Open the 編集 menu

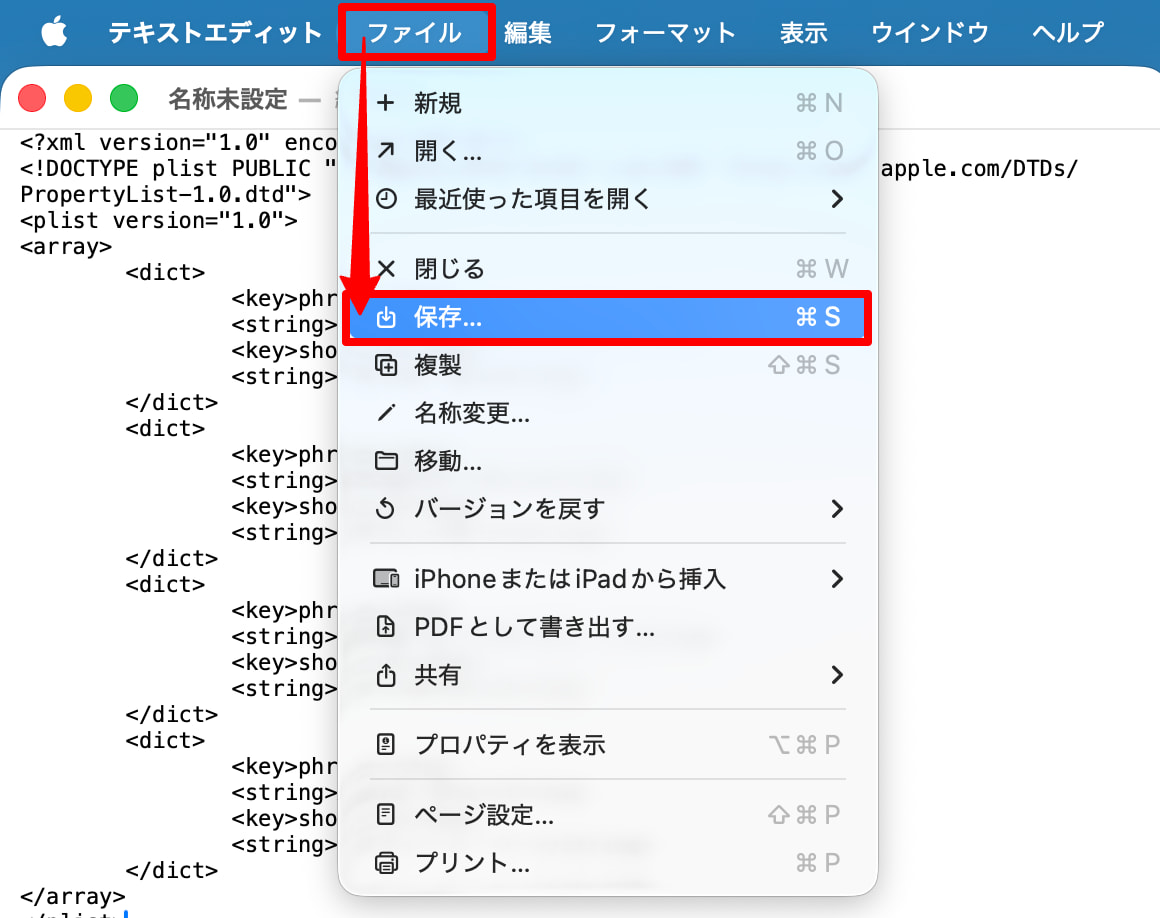tap(528, 33)
